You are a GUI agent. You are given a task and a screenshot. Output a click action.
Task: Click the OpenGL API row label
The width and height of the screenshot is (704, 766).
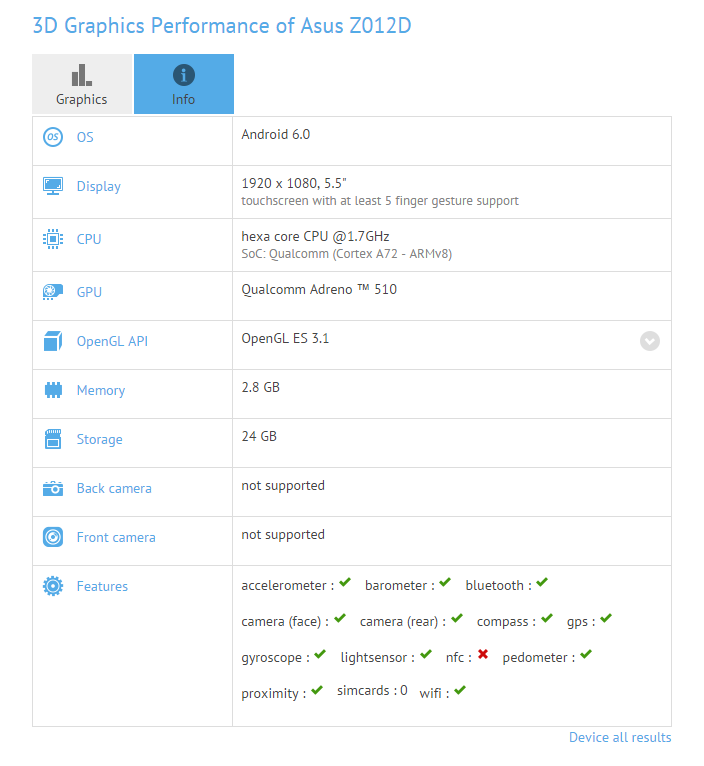[x=112, y=341]
